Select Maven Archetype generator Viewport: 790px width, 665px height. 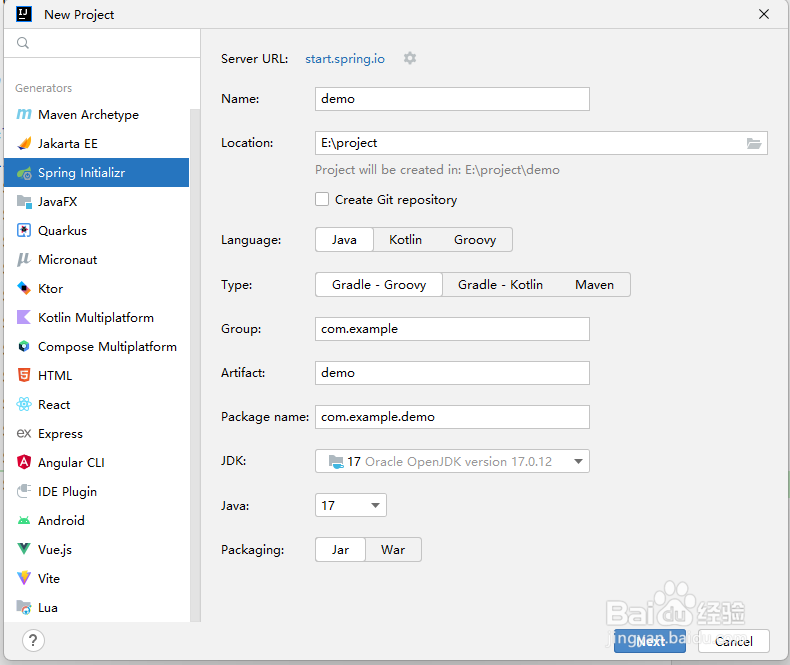coord(88,115)
